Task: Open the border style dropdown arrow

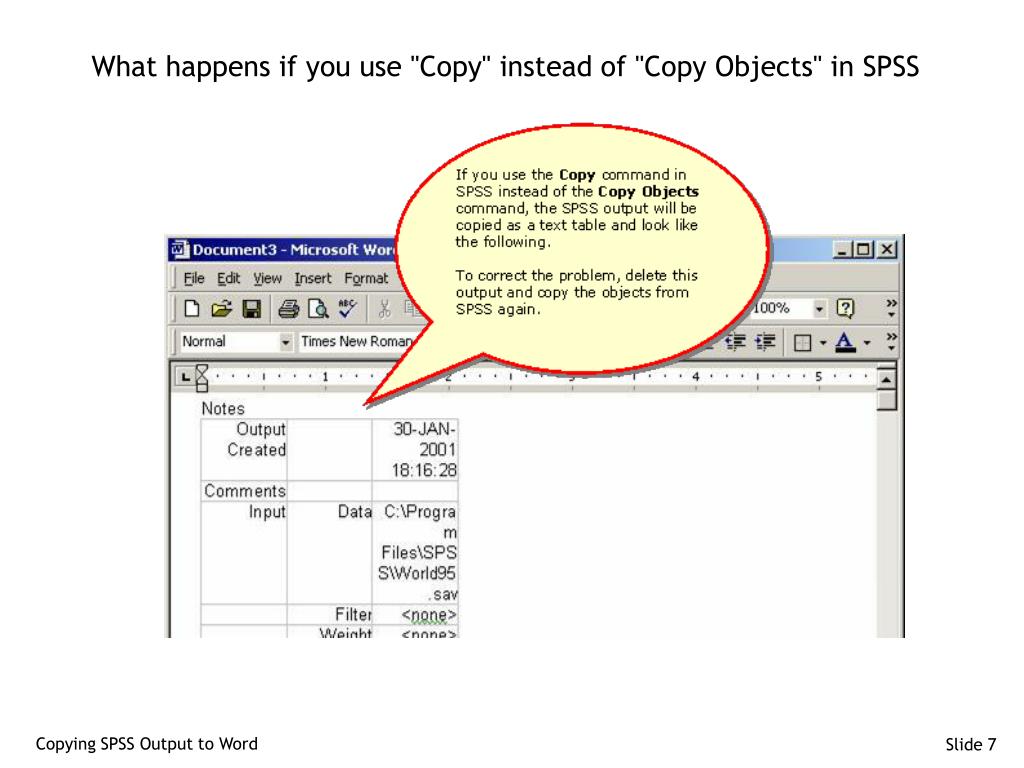Action: 823,342
